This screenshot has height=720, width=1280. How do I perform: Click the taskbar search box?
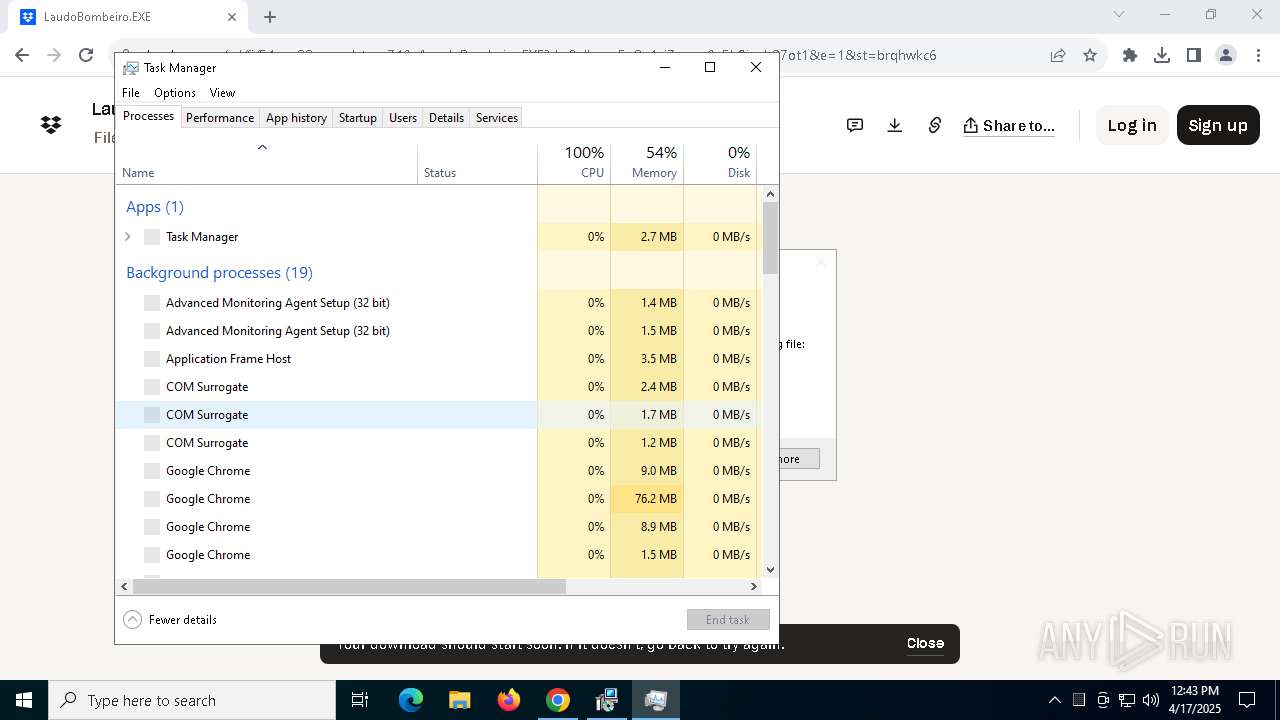pos(192,700)
